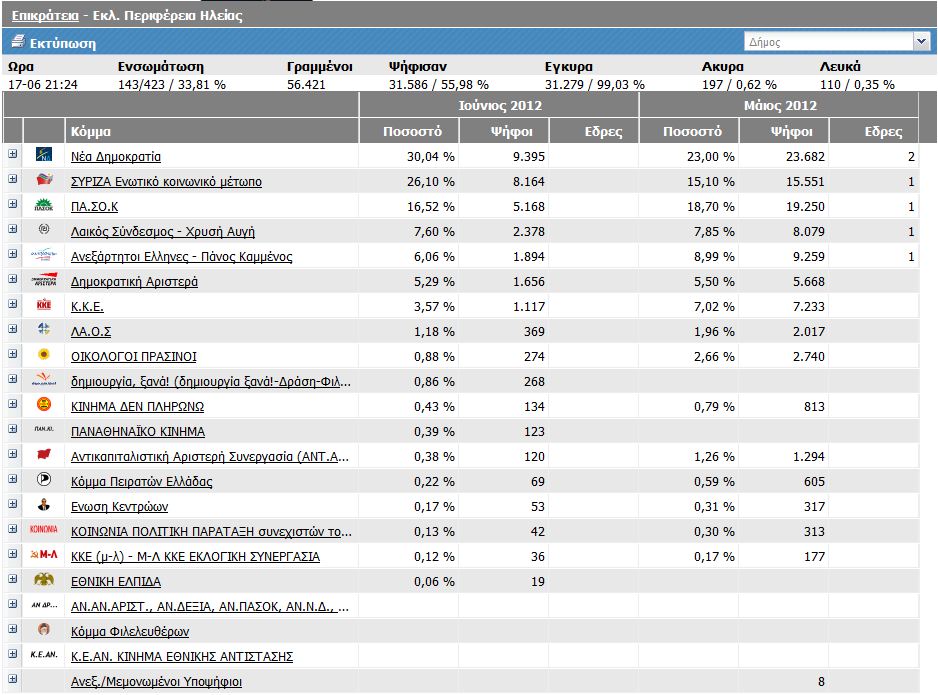Click the Ιούνιος 2012 column header
The image size is (938, 695).
[498, 105]
